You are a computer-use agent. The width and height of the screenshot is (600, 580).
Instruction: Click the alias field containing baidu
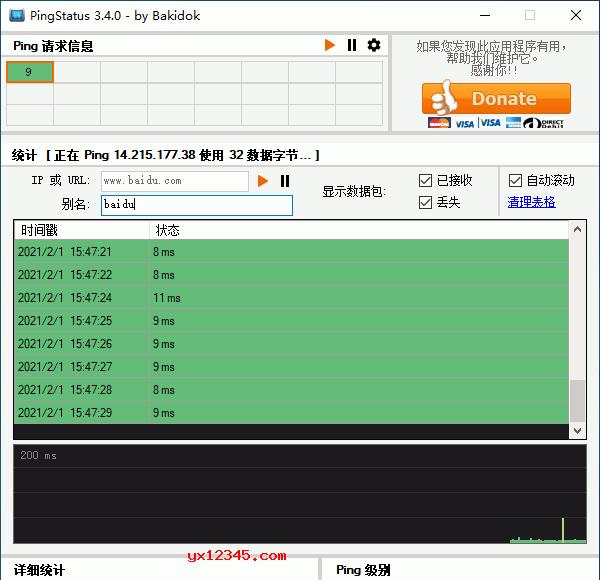pos(197,205)
